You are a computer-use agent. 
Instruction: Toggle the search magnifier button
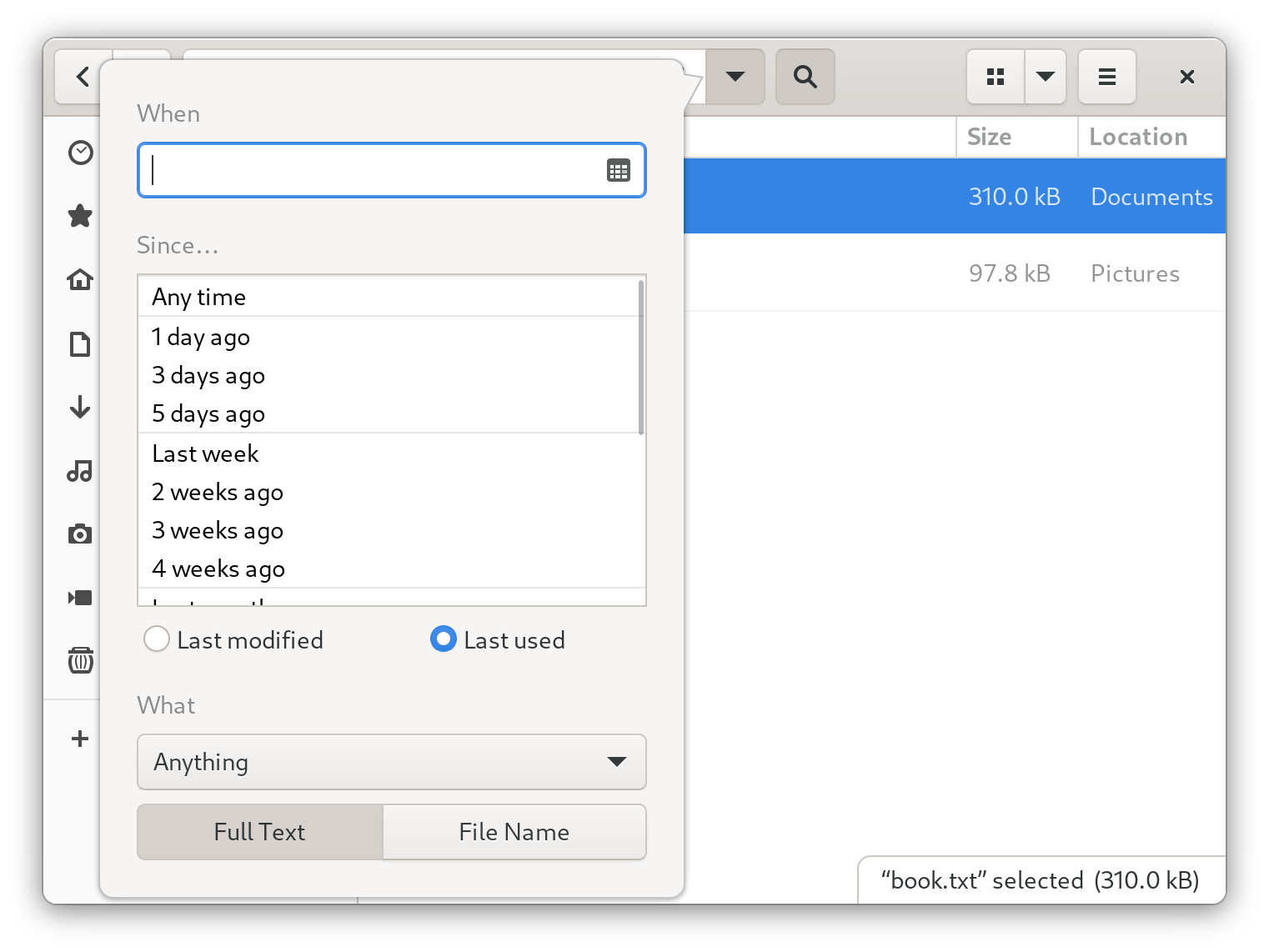point(805,77)
